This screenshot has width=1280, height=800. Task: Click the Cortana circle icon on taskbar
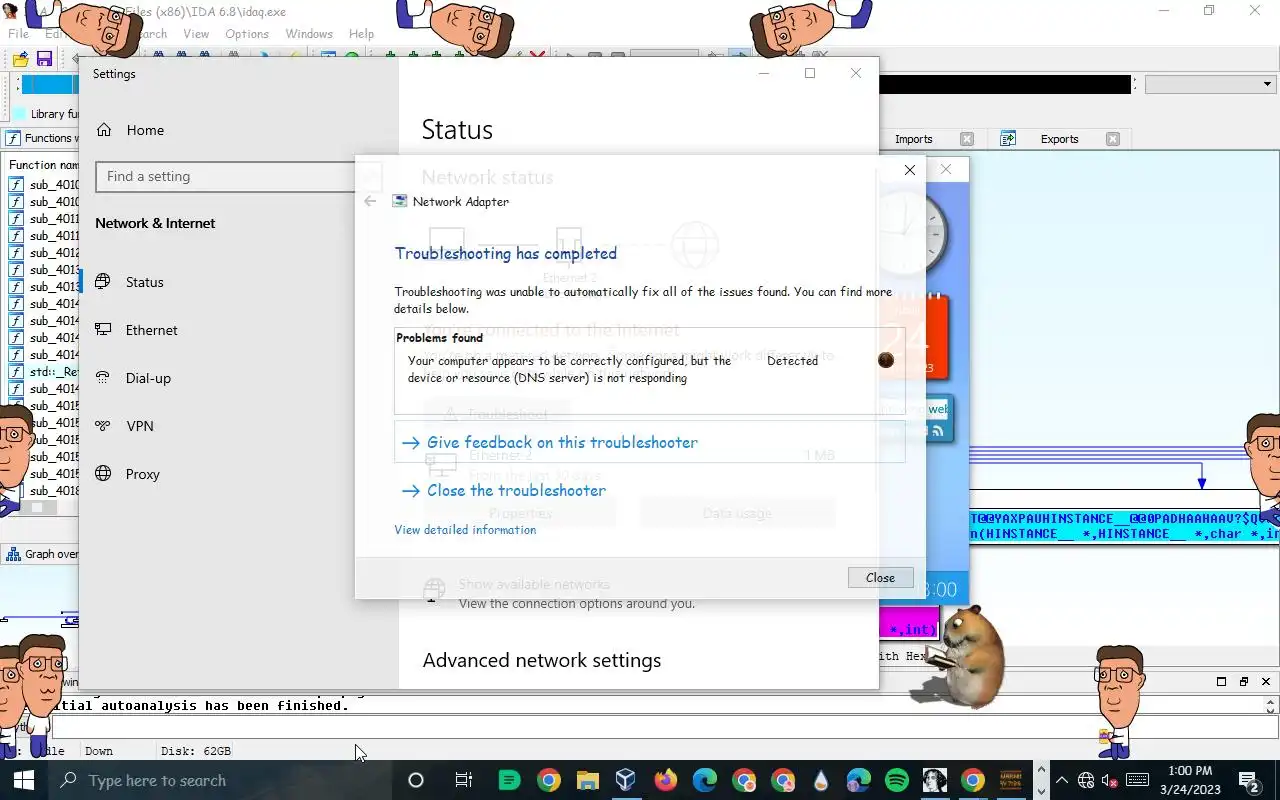click(416, 780)
